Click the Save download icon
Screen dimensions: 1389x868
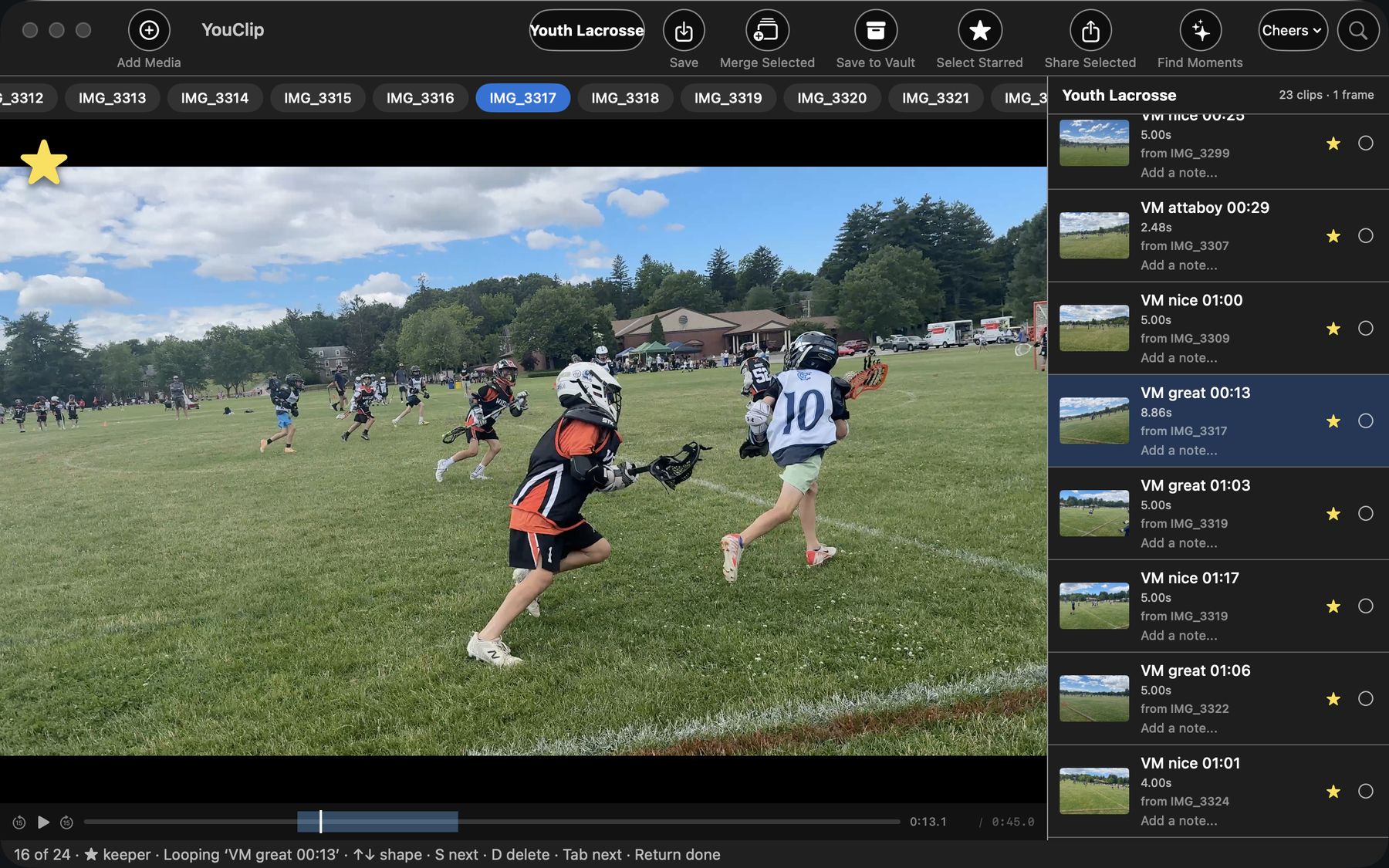click(x=684, y=30)
